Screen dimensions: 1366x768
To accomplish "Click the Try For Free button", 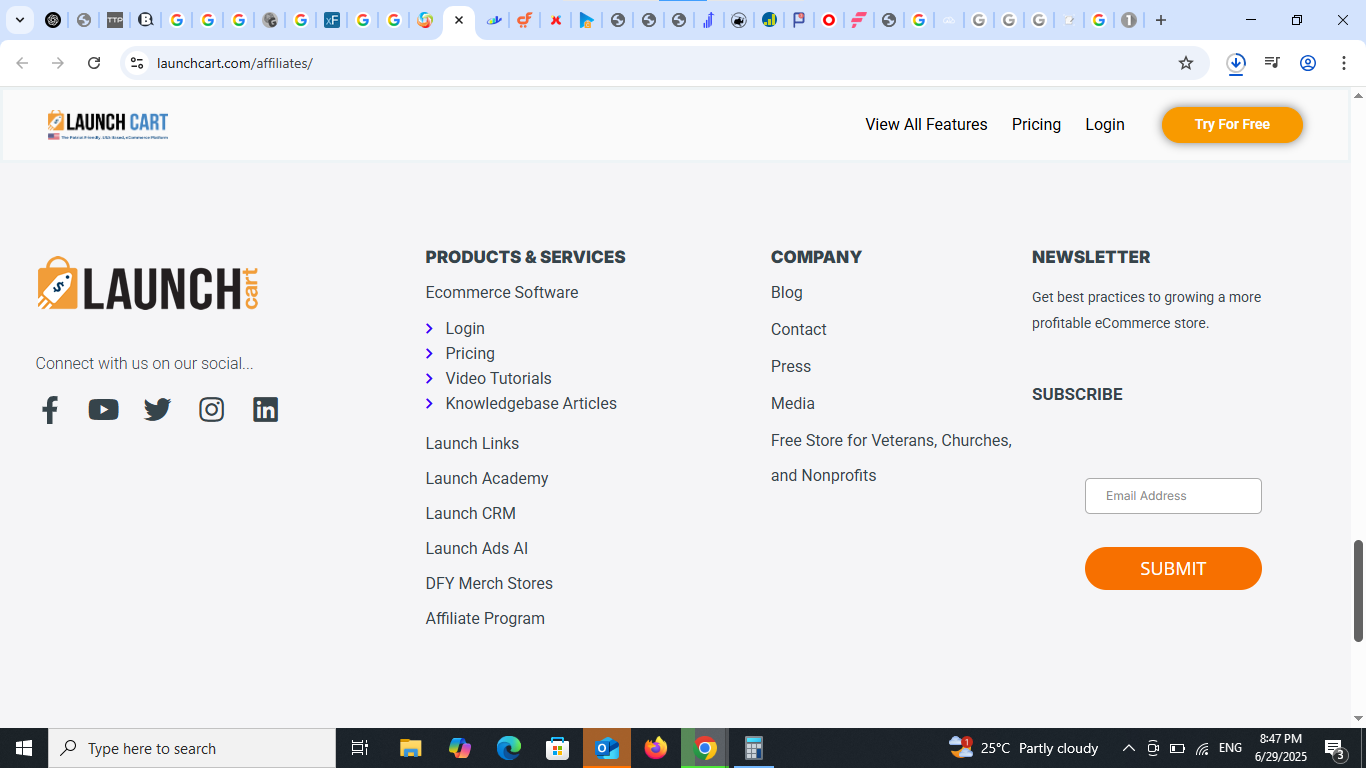I will click(1232, 125).
